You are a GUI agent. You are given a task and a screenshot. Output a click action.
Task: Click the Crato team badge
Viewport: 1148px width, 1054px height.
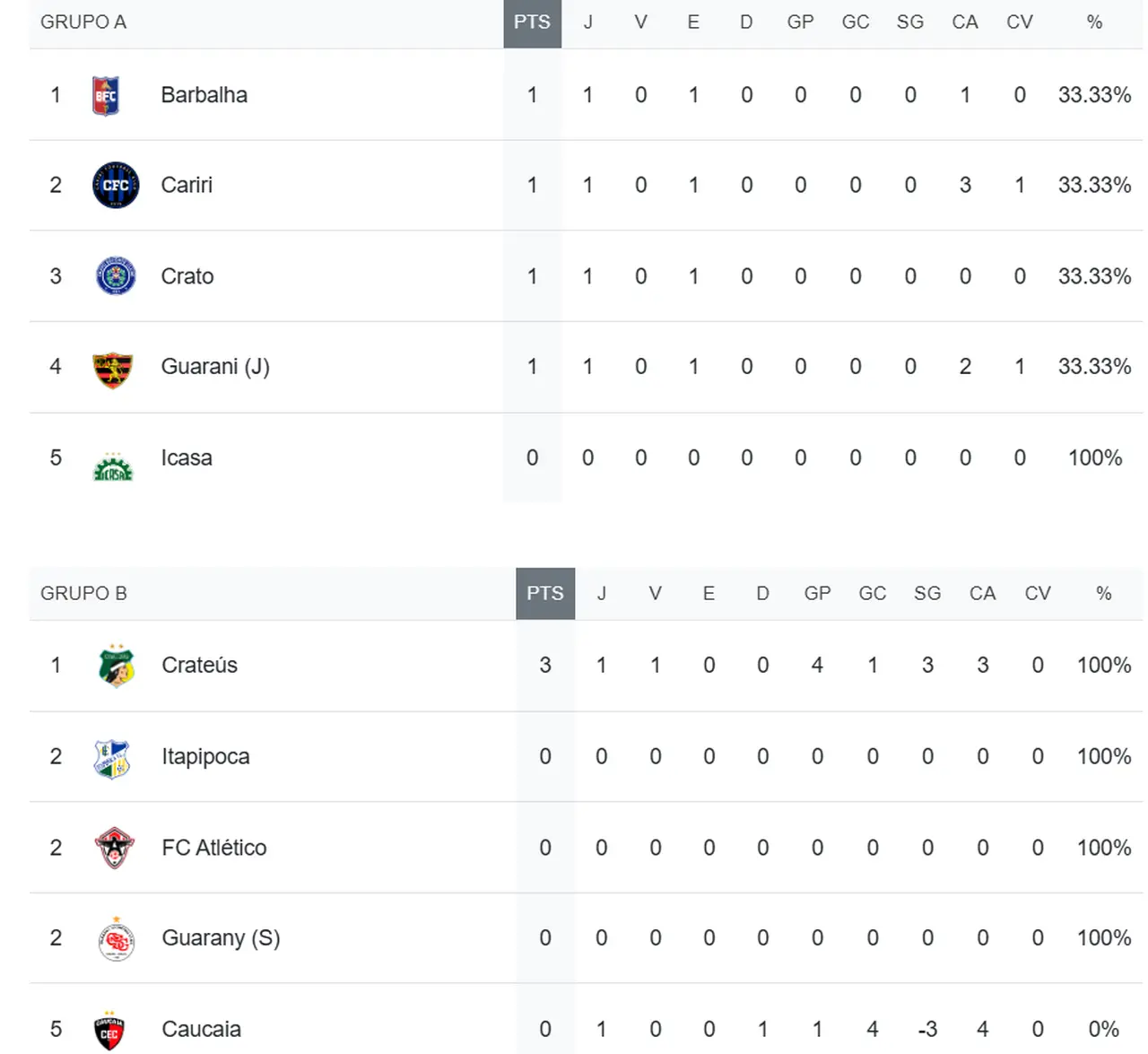click(x=116, y=276)
